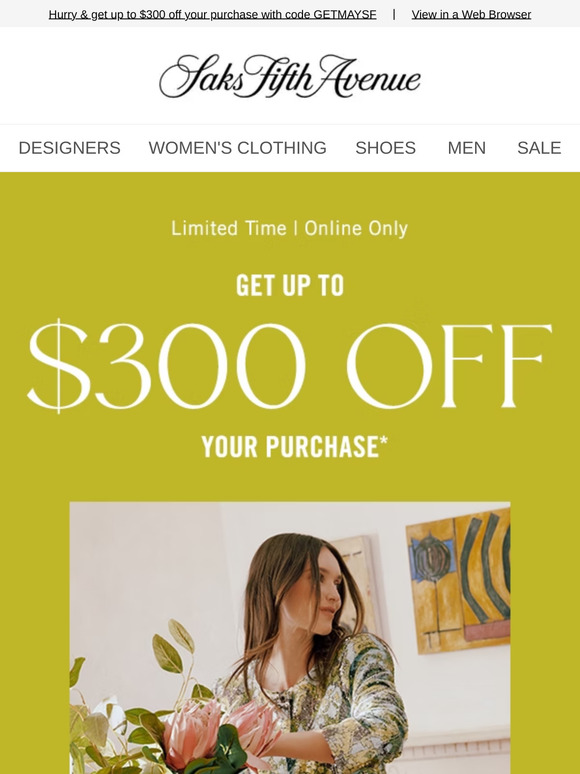Open the GETMAYSE promo code link
This screenshot has height=774, width=580.
pos(212,14)
